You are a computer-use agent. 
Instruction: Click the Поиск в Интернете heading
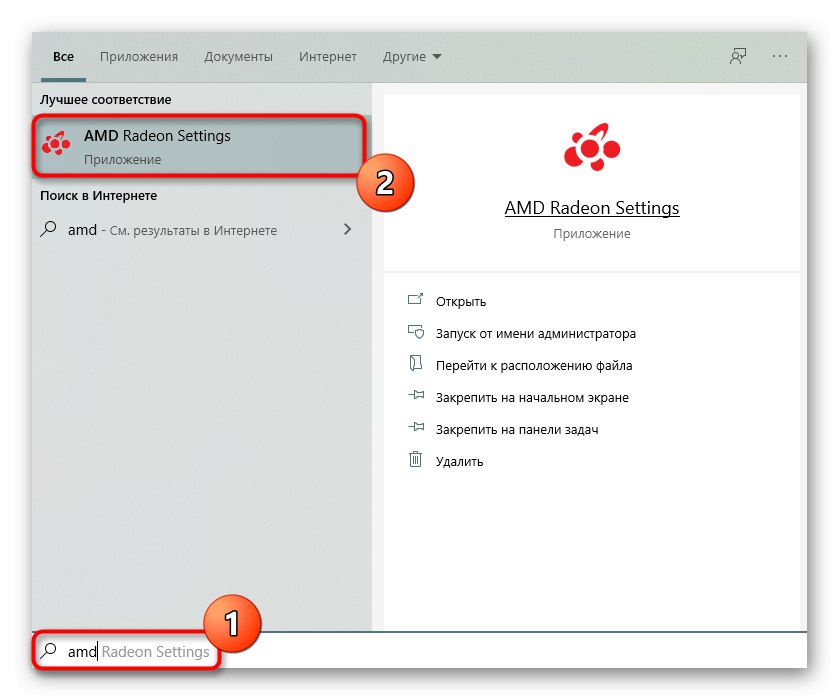98,196
